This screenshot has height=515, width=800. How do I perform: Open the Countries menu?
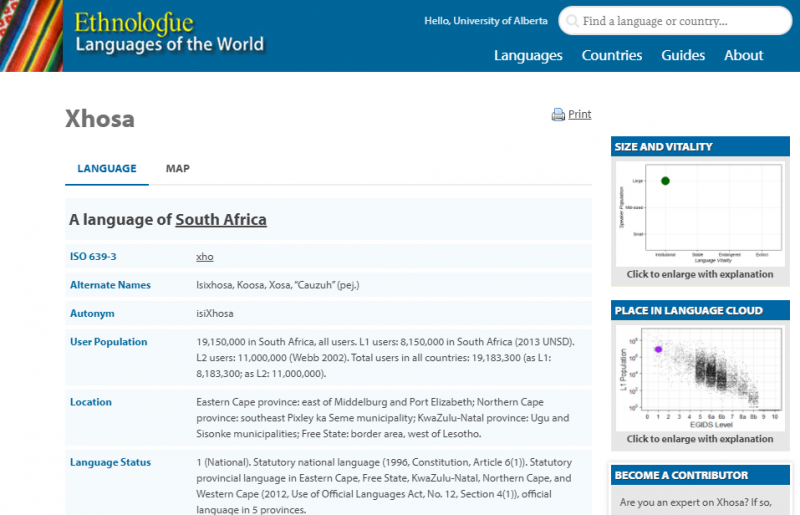pyautogui.click(x=612, y=55)
